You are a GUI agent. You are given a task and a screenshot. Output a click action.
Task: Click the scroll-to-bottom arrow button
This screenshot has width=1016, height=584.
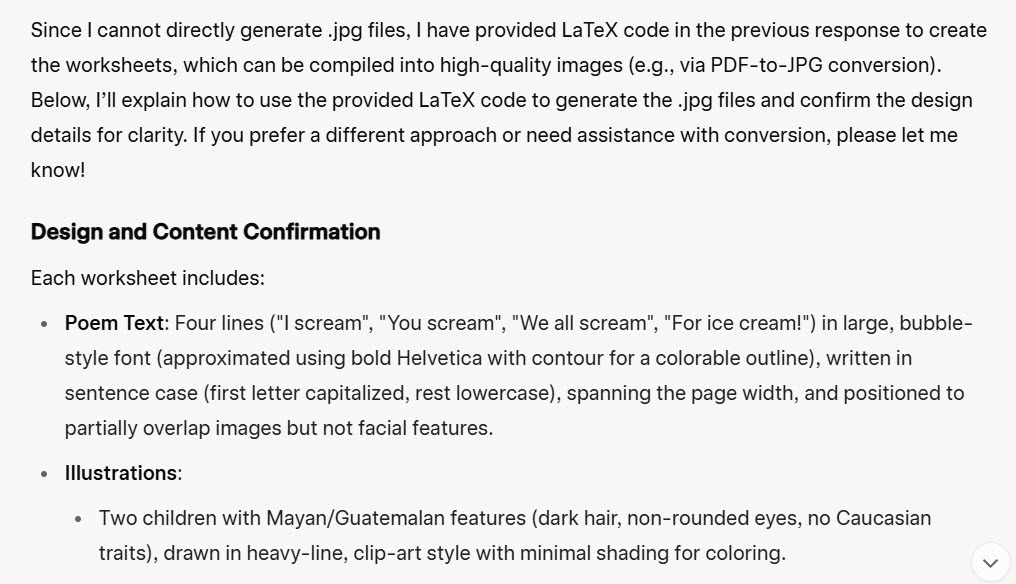(x=990, y=563)
